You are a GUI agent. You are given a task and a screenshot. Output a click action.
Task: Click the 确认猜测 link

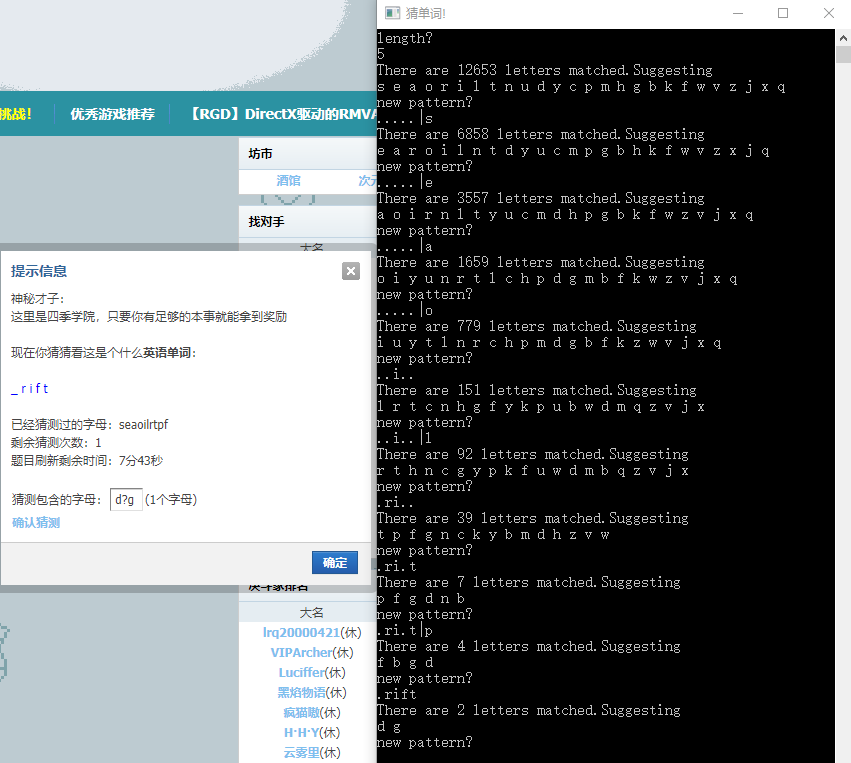[36, 523]
